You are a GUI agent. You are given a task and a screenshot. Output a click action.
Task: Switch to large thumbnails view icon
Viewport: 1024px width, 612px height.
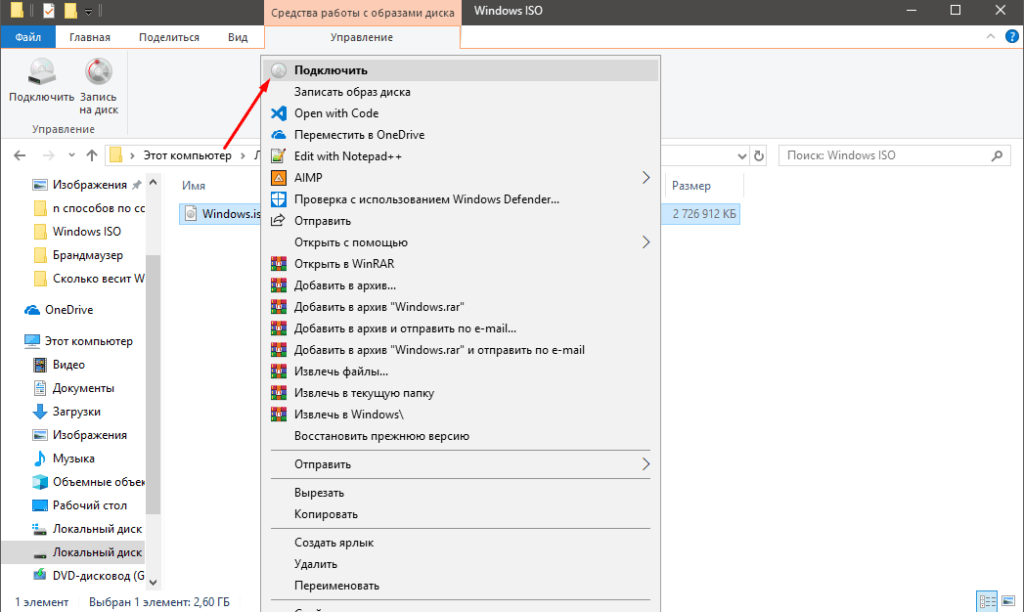coord(1006,601)
